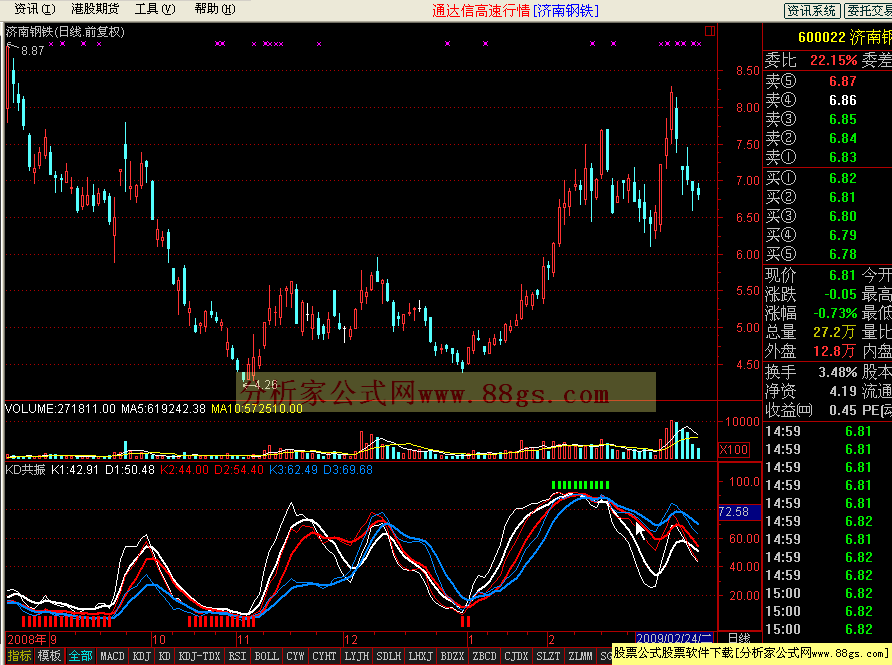Select the ZLMM indicator tab

coord(580,656)
